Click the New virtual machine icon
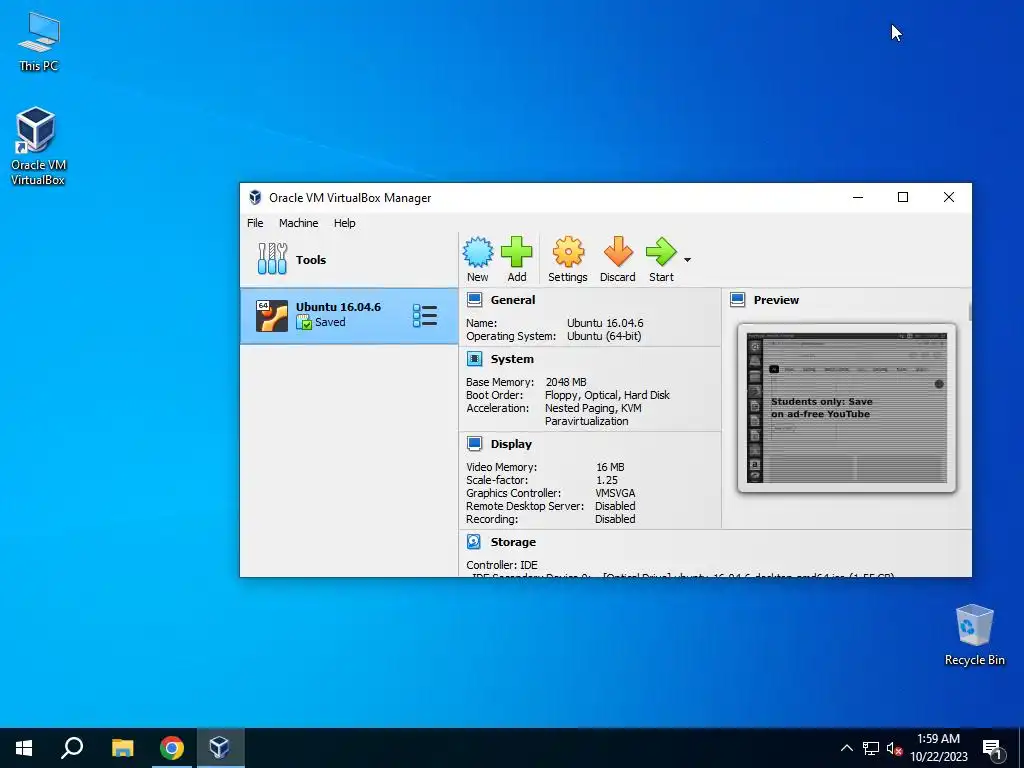The height and width of the screenshot is (768, 1024). click(x=478, y=253)
